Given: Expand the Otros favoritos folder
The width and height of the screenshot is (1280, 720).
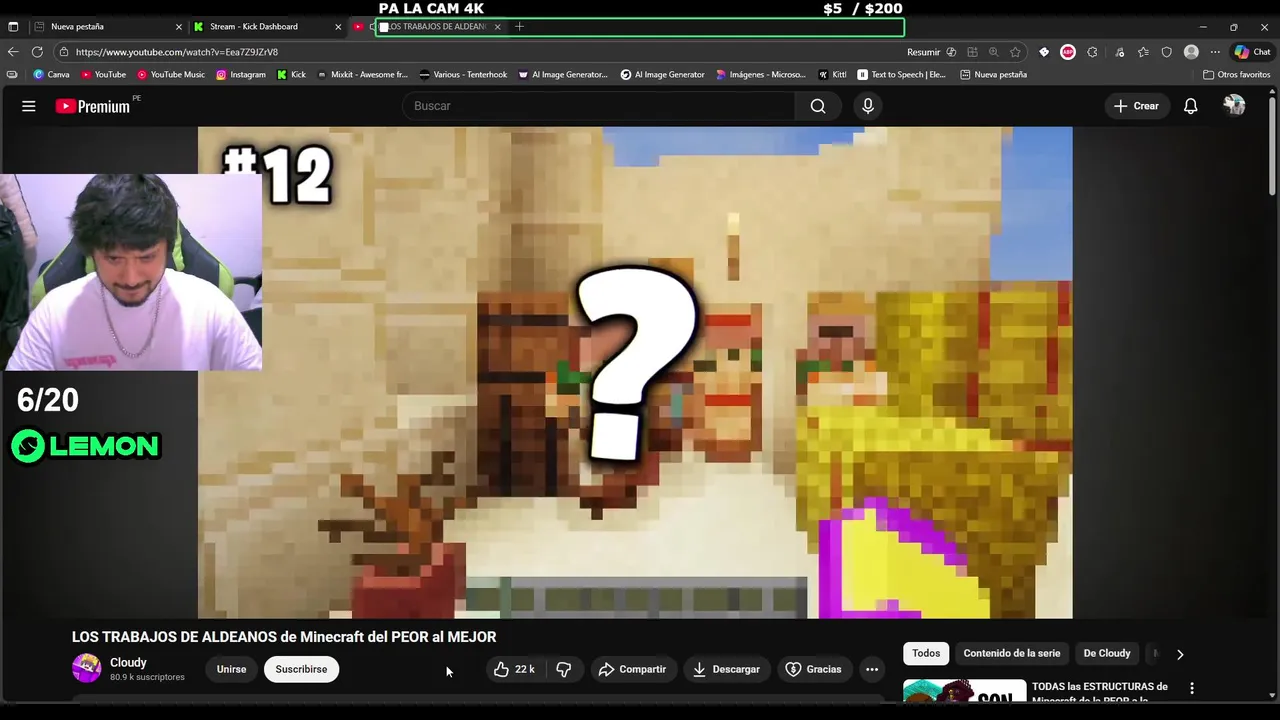Looking at the screenshot, I should (1236, 75).
